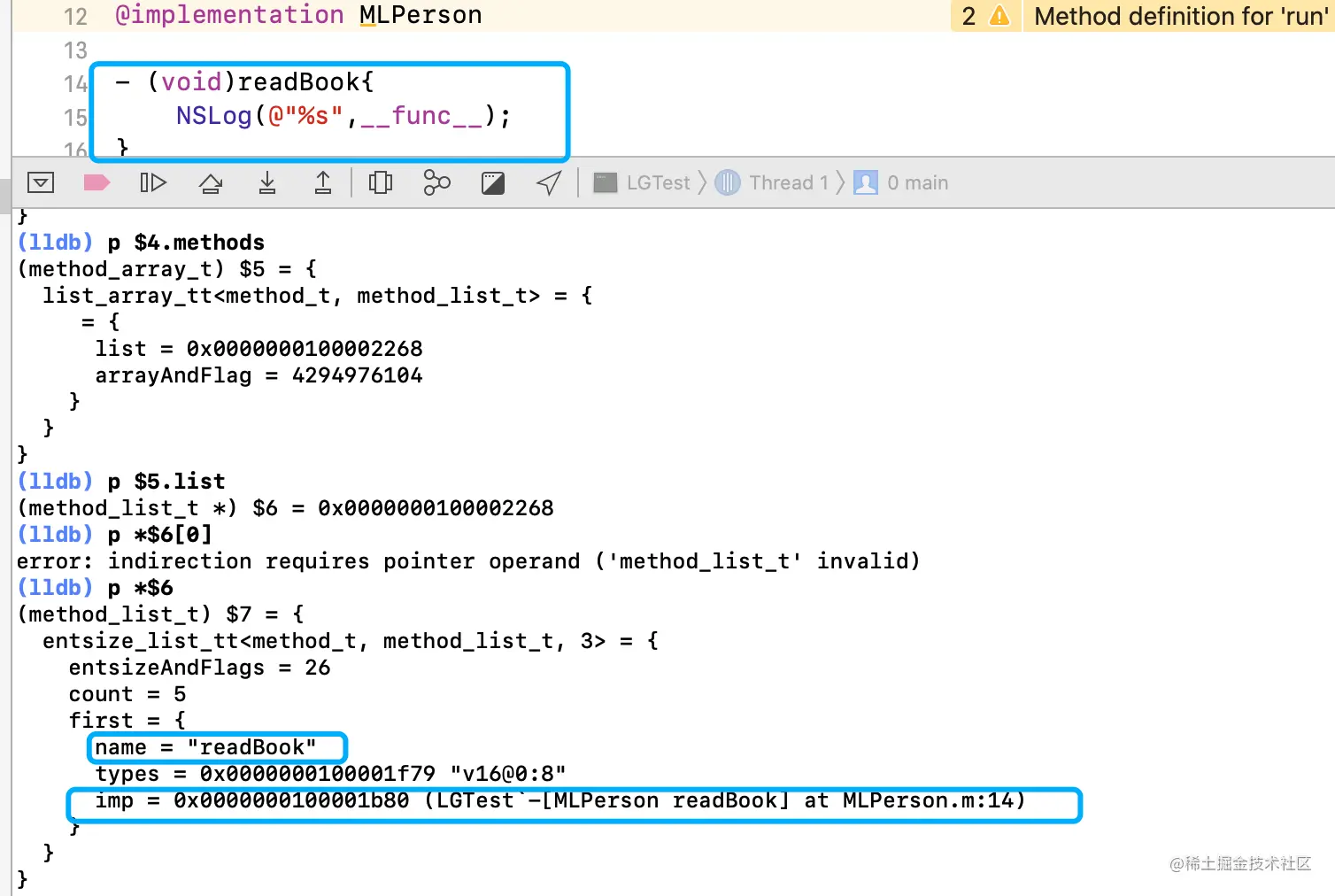Viewport: 1335px width, 896px height.
Task: Click the "(method_list_t) $7" result line
Action: 160,614
